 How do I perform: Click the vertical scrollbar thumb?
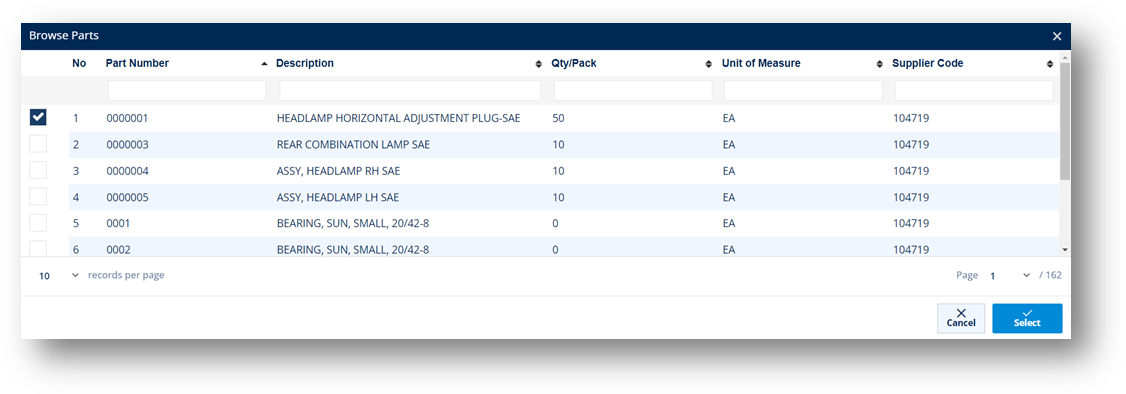click(1065, 121)
